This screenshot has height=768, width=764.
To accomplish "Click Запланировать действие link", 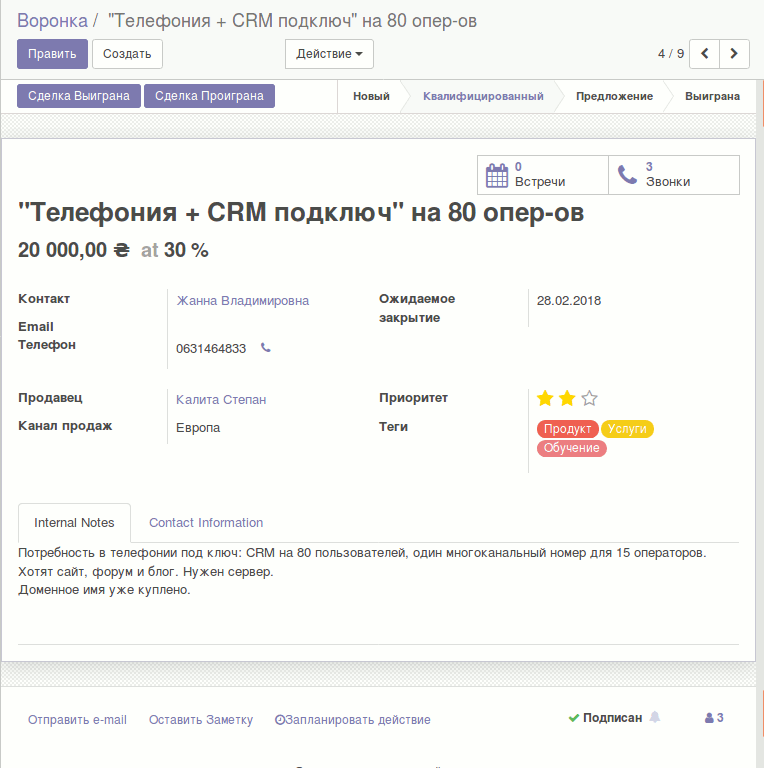I will (353, 720).
